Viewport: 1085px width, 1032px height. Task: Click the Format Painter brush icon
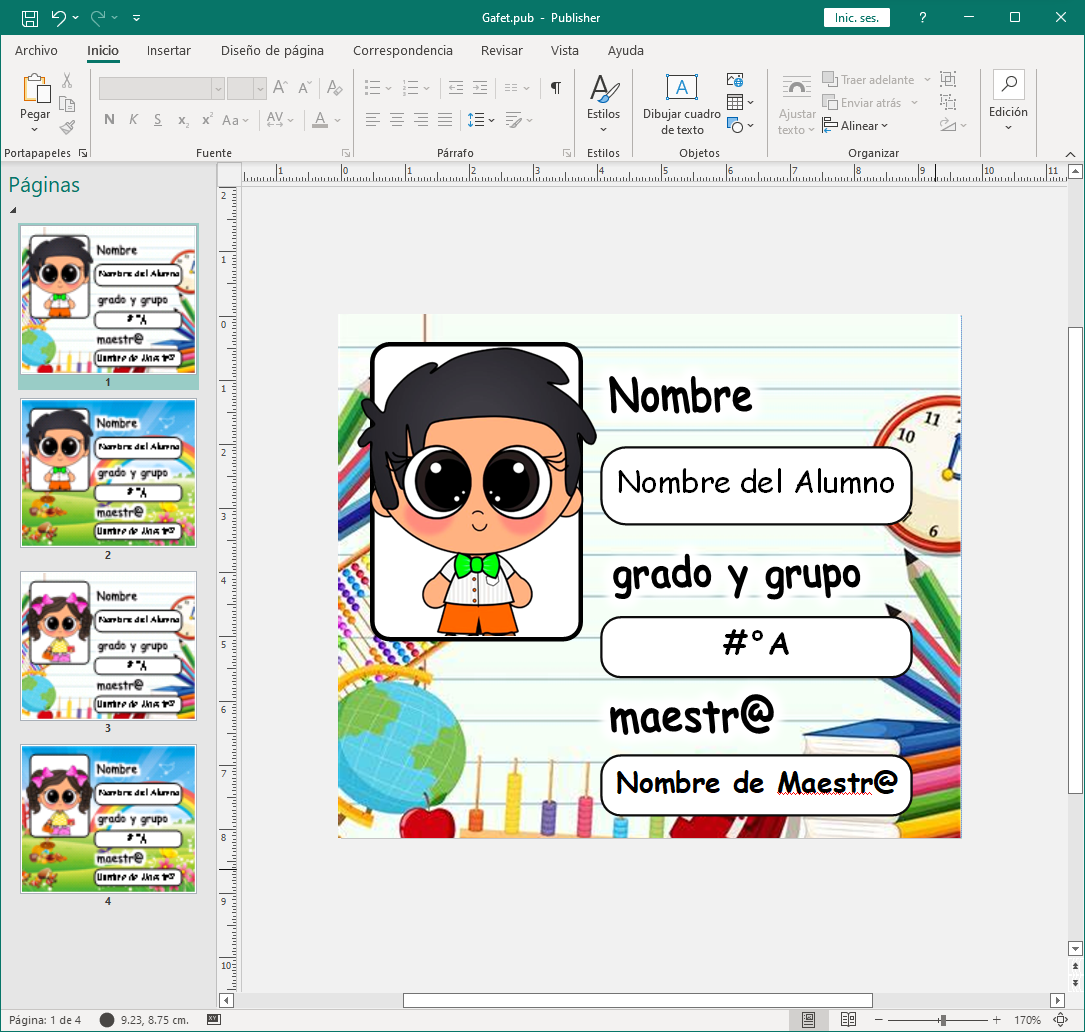coord(67,128)
